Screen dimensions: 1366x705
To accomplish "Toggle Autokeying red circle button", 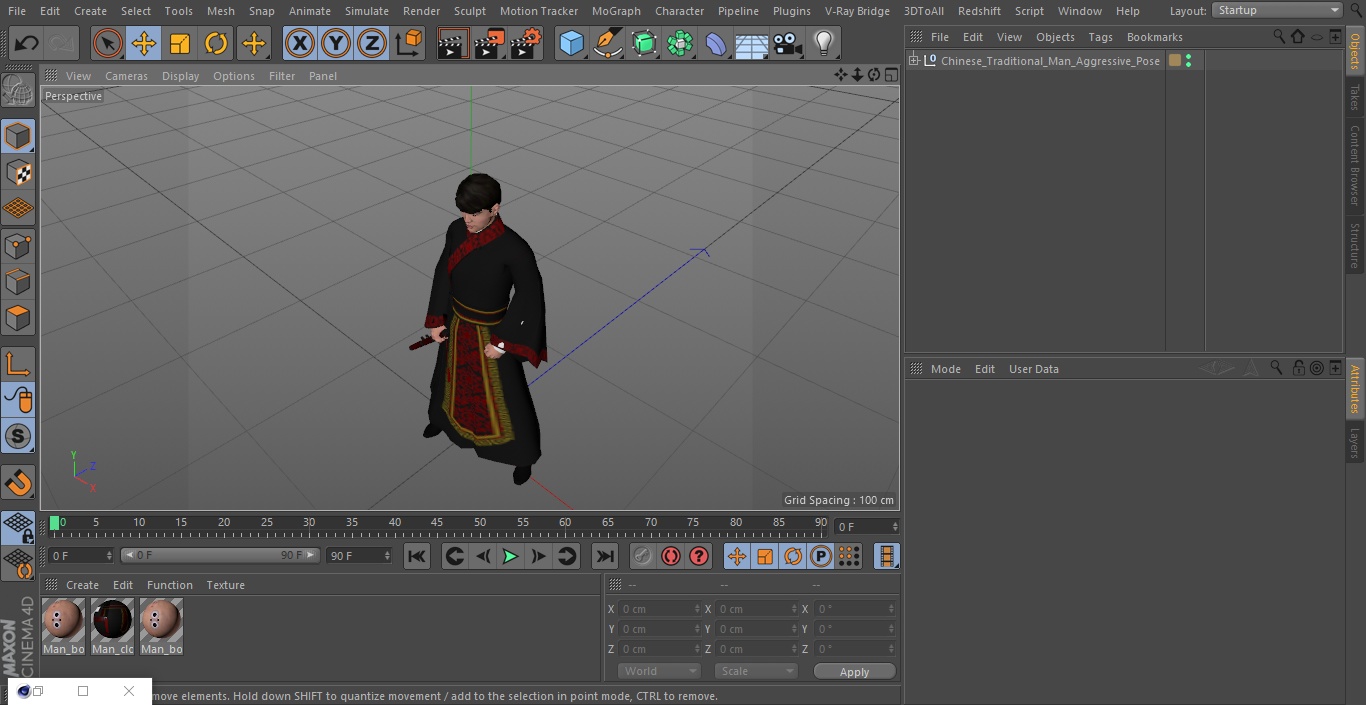I will click(671, 556).
